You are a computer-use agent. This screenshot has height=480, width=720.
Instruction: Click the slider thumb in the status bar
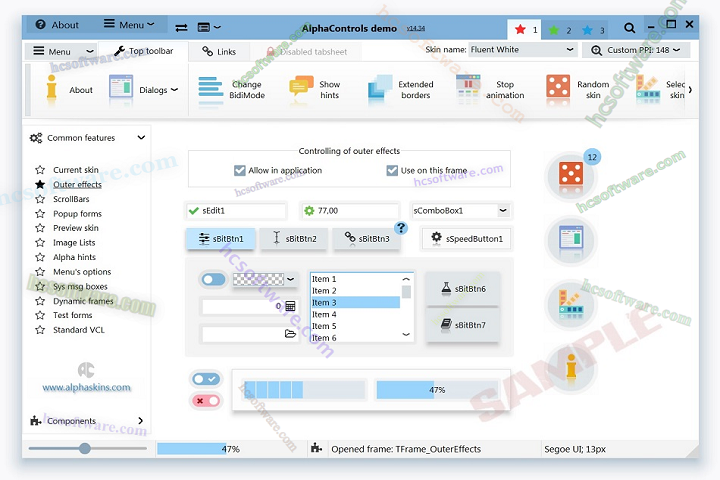84,448
